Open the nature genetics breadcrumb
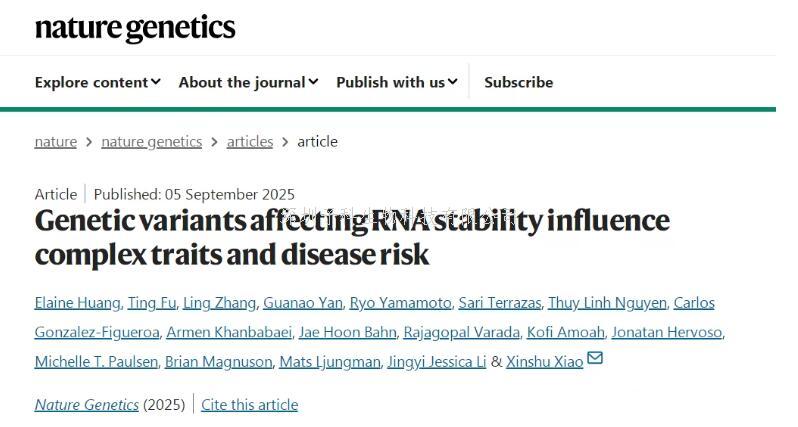Screen dimensions: 798x427 [x=151, y=141]
